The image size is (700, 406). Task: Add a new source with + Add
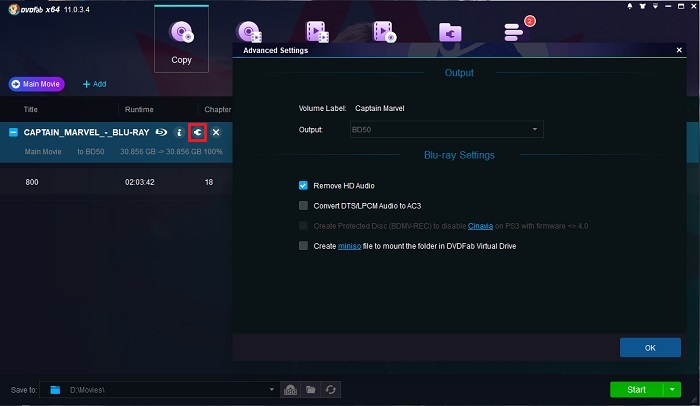pos(94,84)
